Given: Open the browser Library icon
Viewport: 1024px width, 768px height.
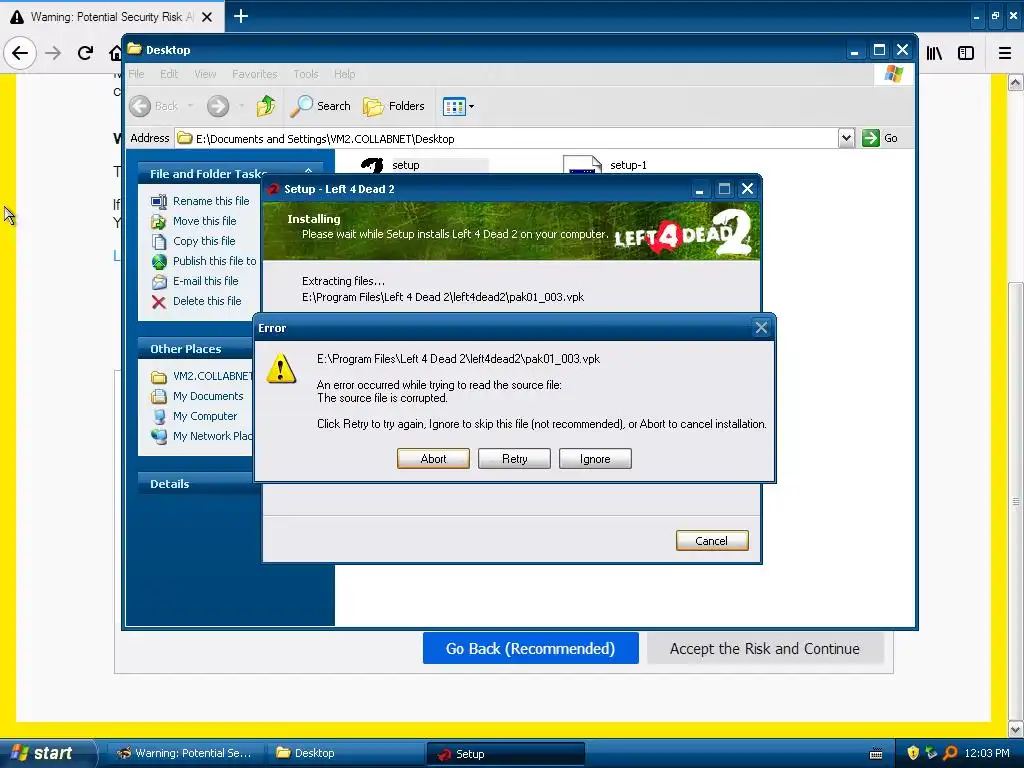Looking at the screenshot, I should 934,53.
